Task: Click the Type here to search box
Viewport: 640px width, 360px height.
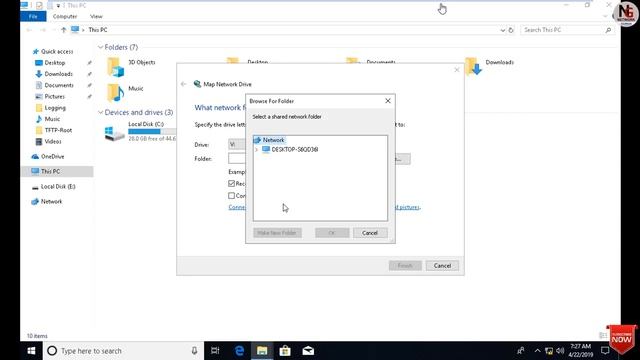Action: 122,351
